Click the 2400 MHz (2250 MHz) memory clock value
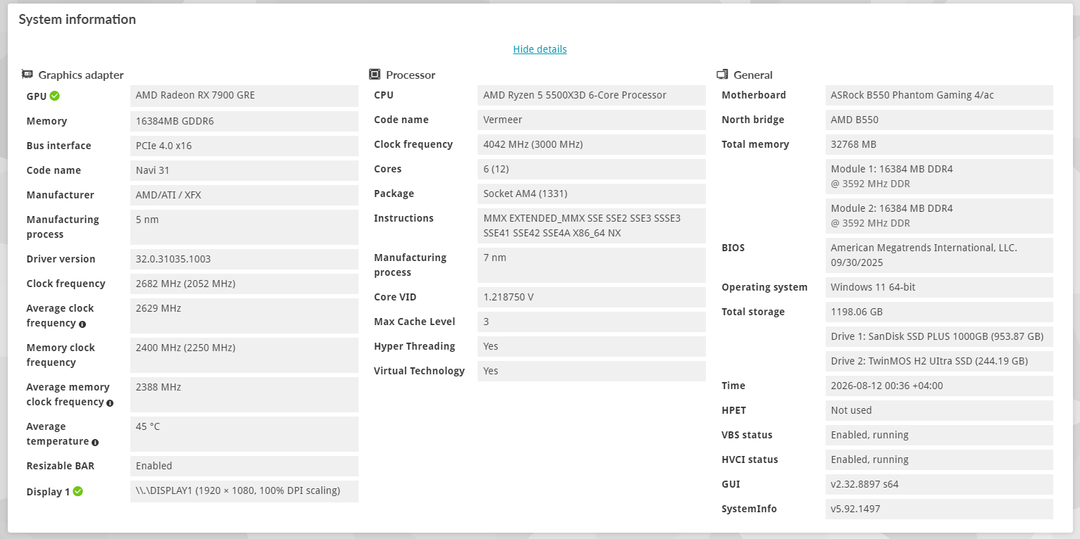This screenshot has height=539, width=1080. (x=245, y=355)
